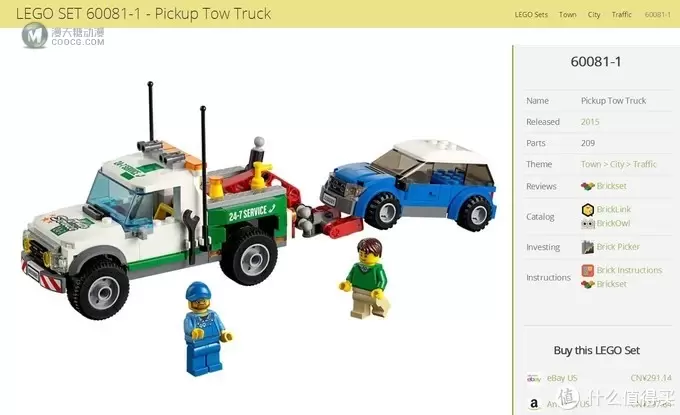This screenshot has width=680, height=415.
Task: Click the 60081-1 sidebar heading
Action: (x=595, y=62)
